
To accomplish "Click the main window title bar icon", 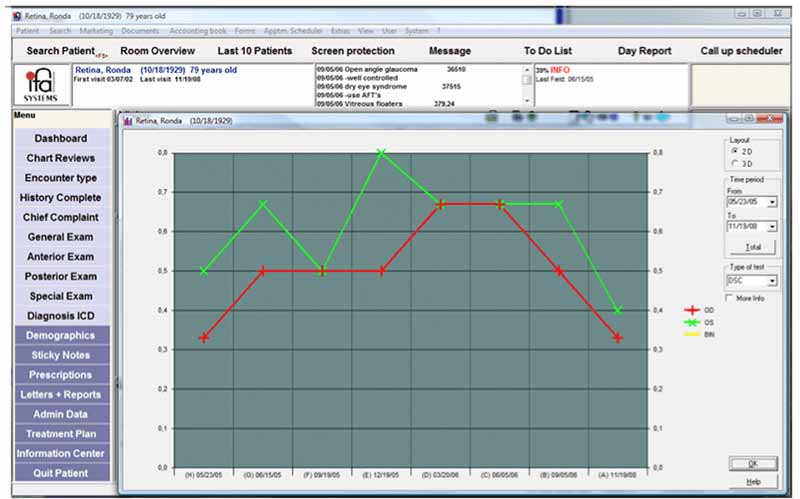I will [18, 16].
